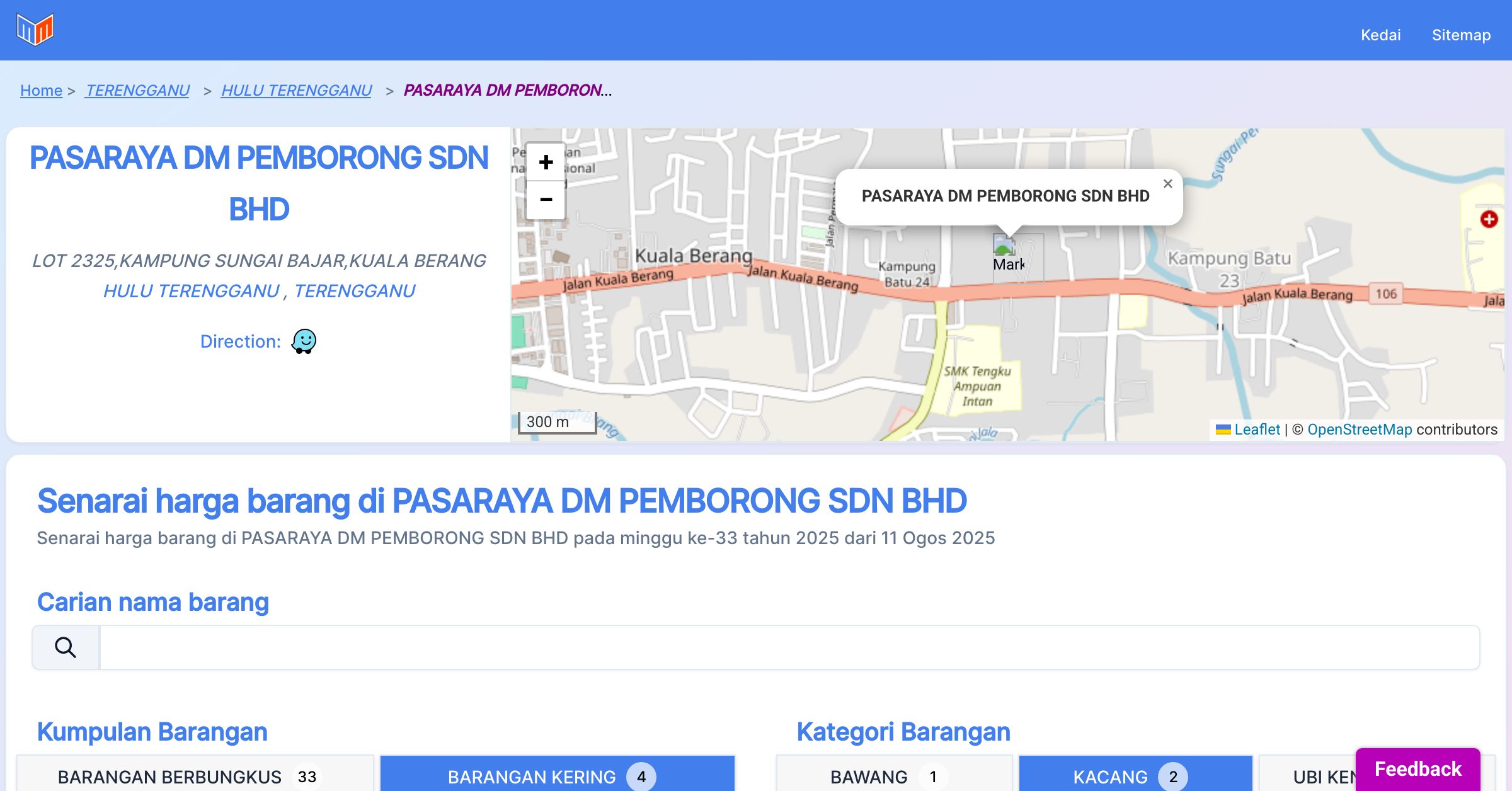This screenshot has width=1512, height=791.
Task: Click the search magnifier icon
Action: [x=66, y=647]
